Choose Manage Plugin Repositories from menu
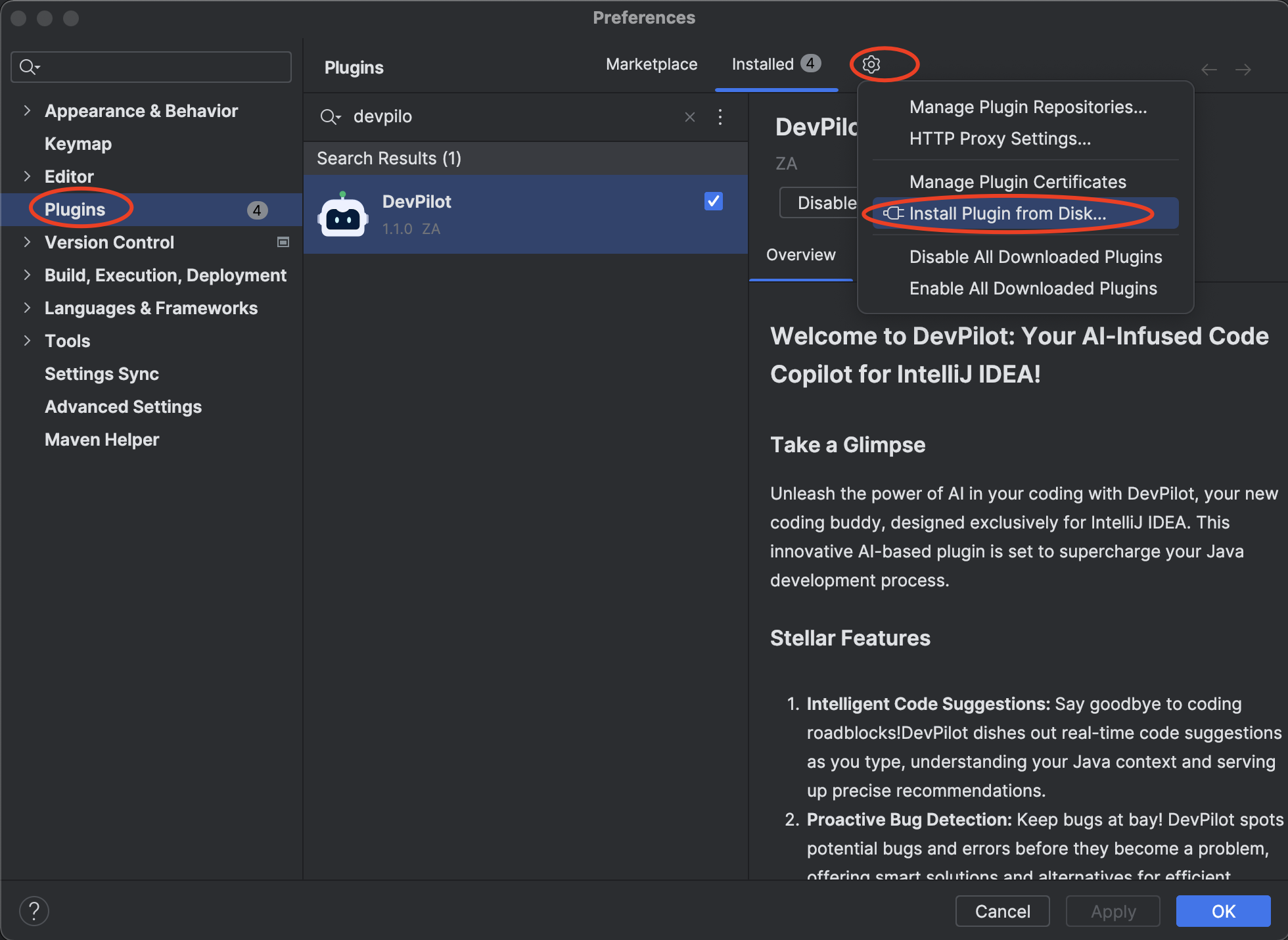1288x940 pixels. click(x=1028, y=107)
